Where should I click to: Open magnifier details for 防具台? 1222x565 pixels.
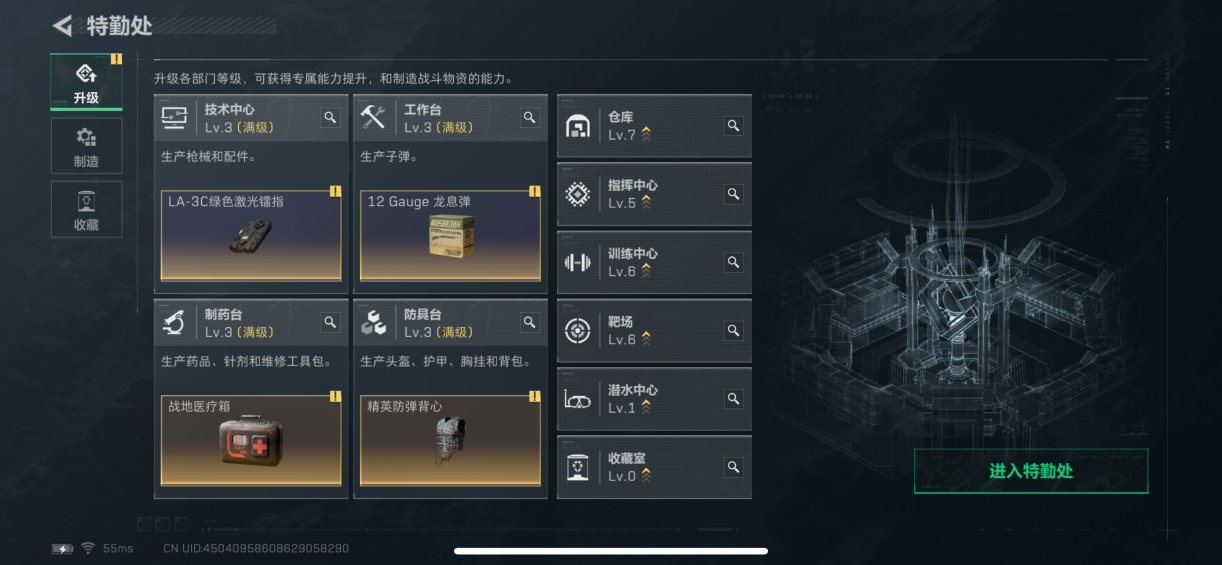530,322
